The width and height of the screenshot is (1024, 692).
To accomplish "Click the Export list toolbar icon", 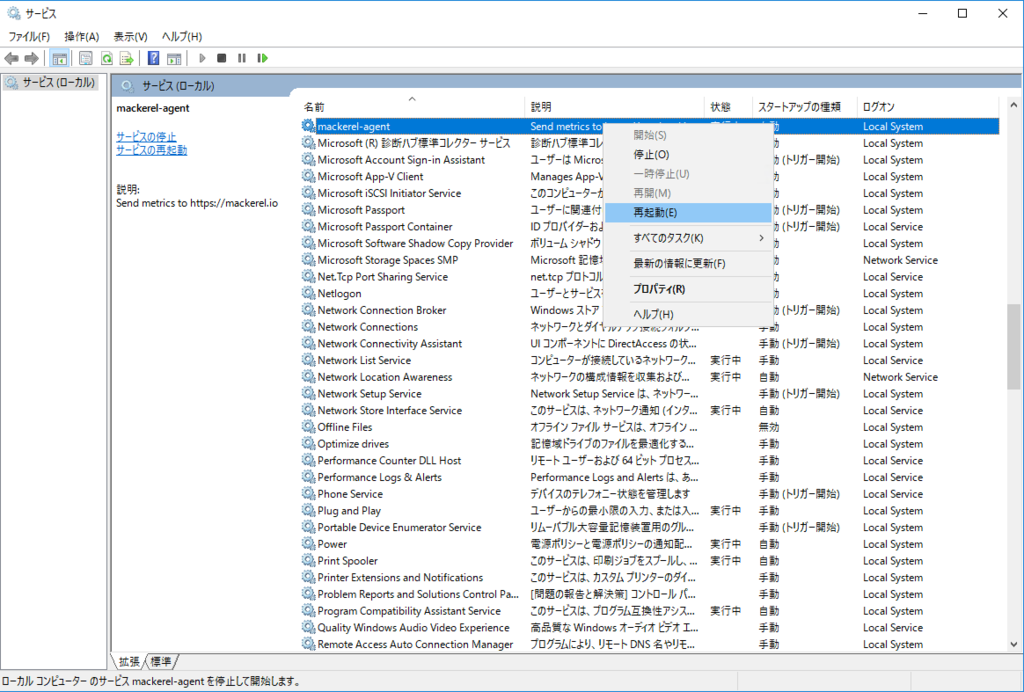I will 127,59.
